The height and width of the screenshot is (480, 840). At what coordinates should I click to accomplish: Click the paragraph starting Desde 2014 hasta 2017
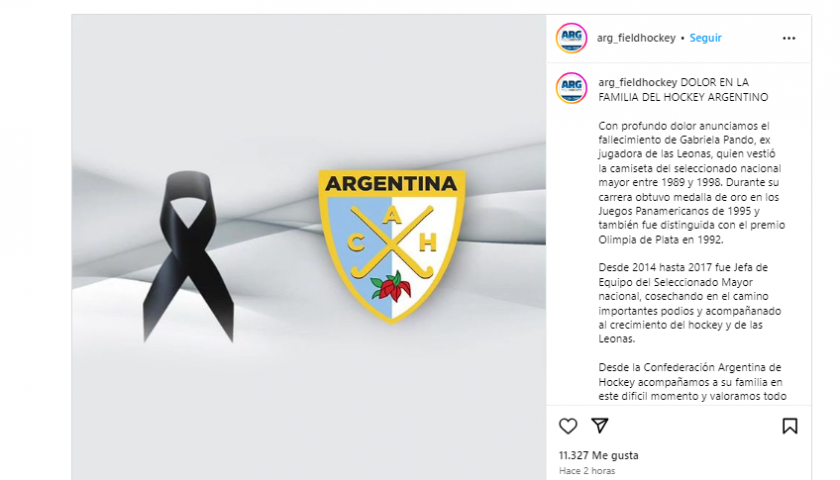click(x=689, y=303)
